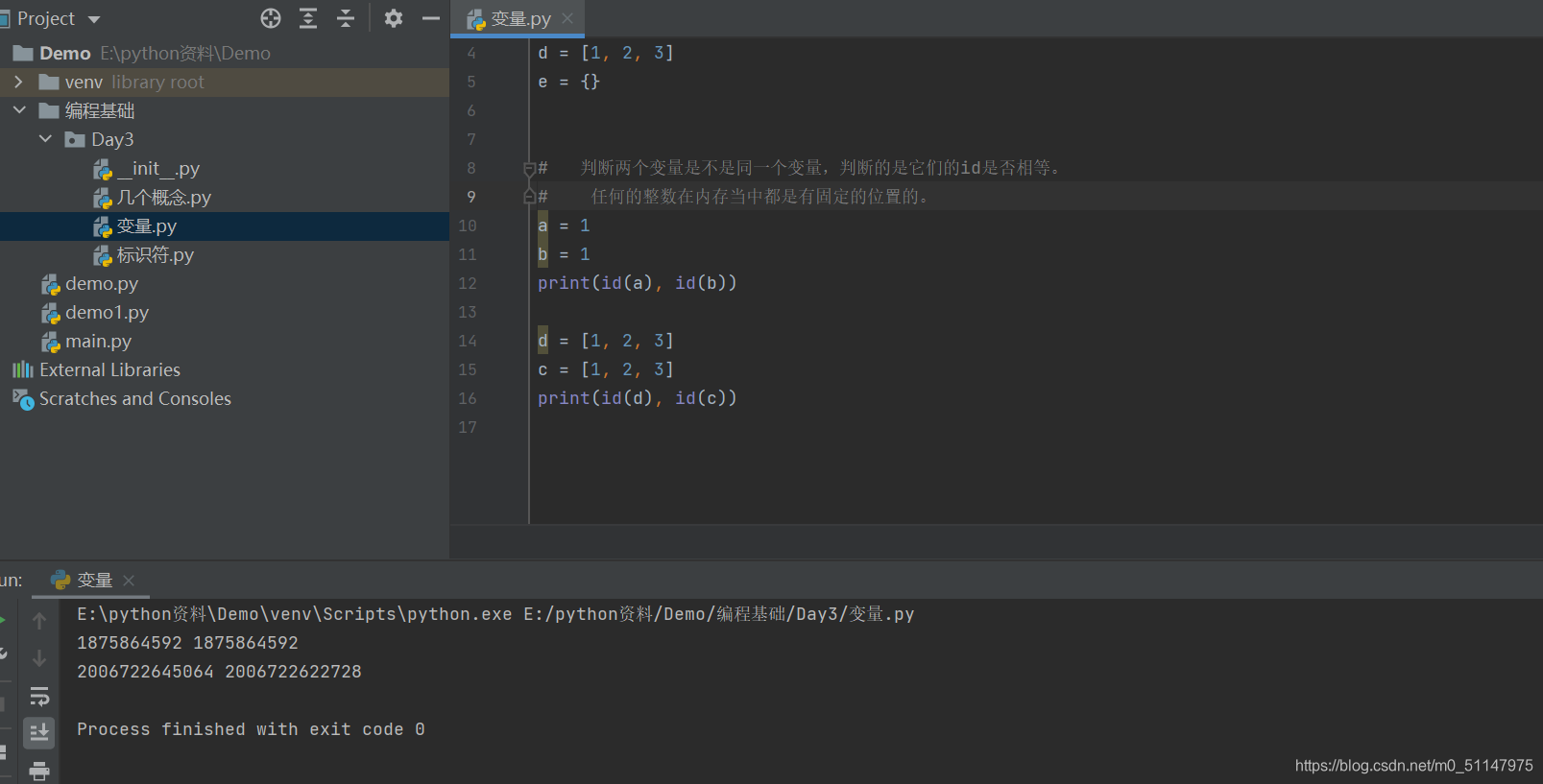Select the 变量 run tab

94,581
